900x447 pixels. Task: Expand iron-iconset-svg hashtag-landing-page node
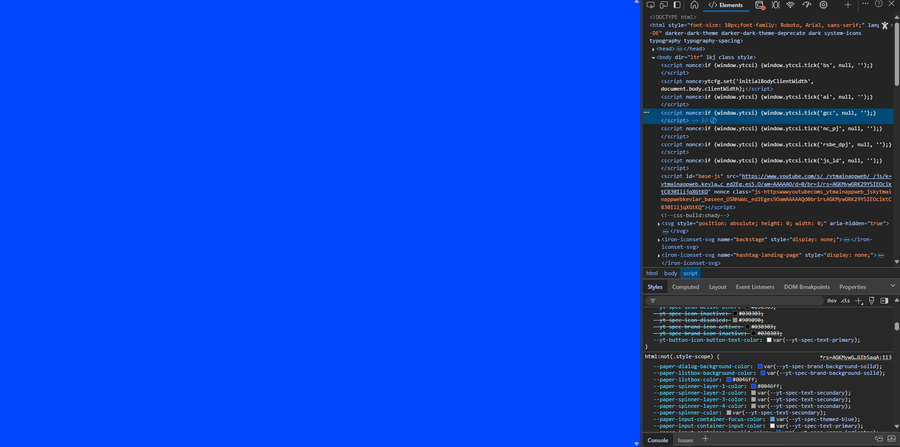click(x=659, y=255)
